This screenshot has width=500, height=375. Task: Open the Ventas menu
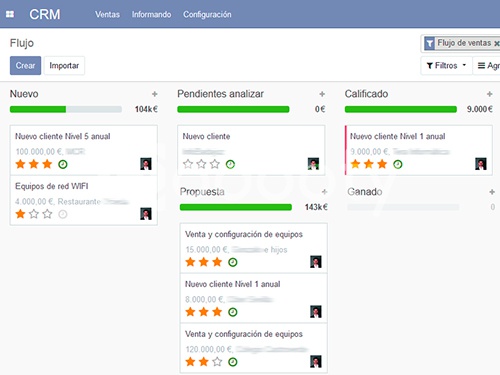coord(107,15)
